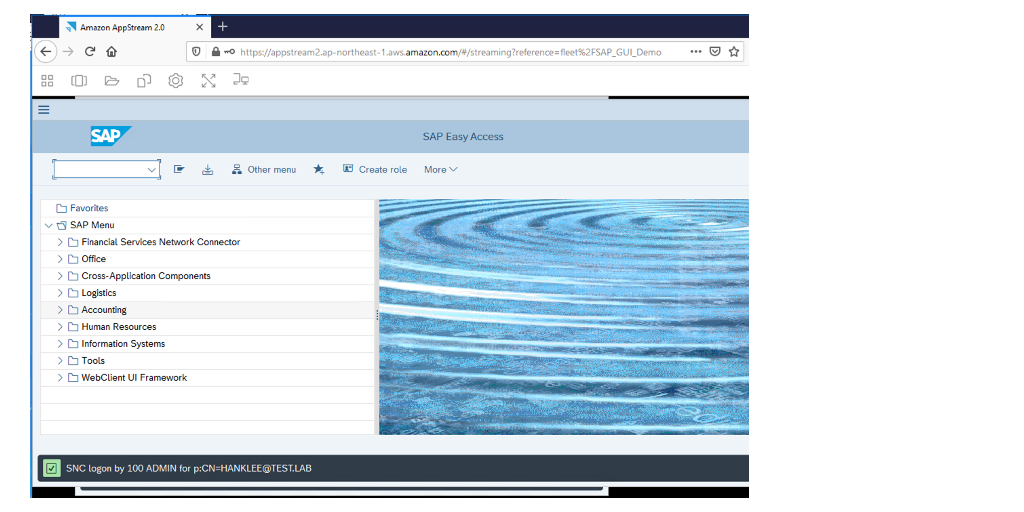Click the SAP logo
Image resolution: width=1024 pixels, height=512 pixels.
tap(111, 136)
